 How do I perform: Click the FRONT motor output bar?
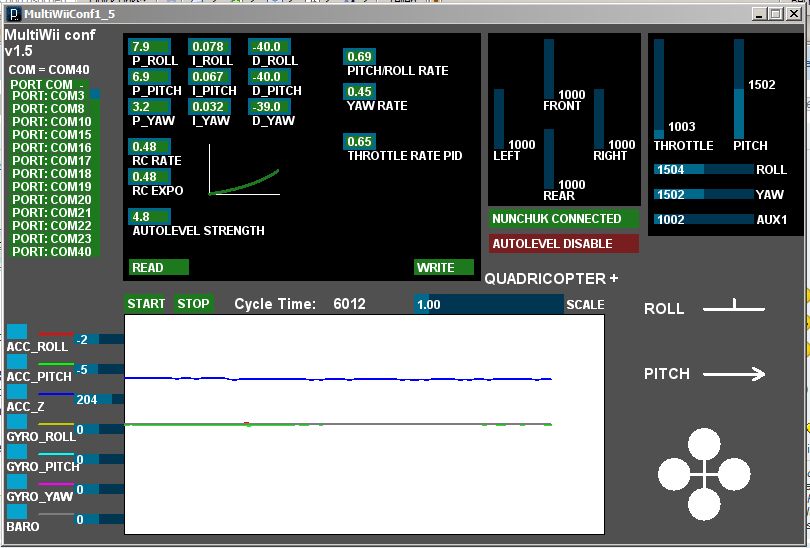pos(549,69)
